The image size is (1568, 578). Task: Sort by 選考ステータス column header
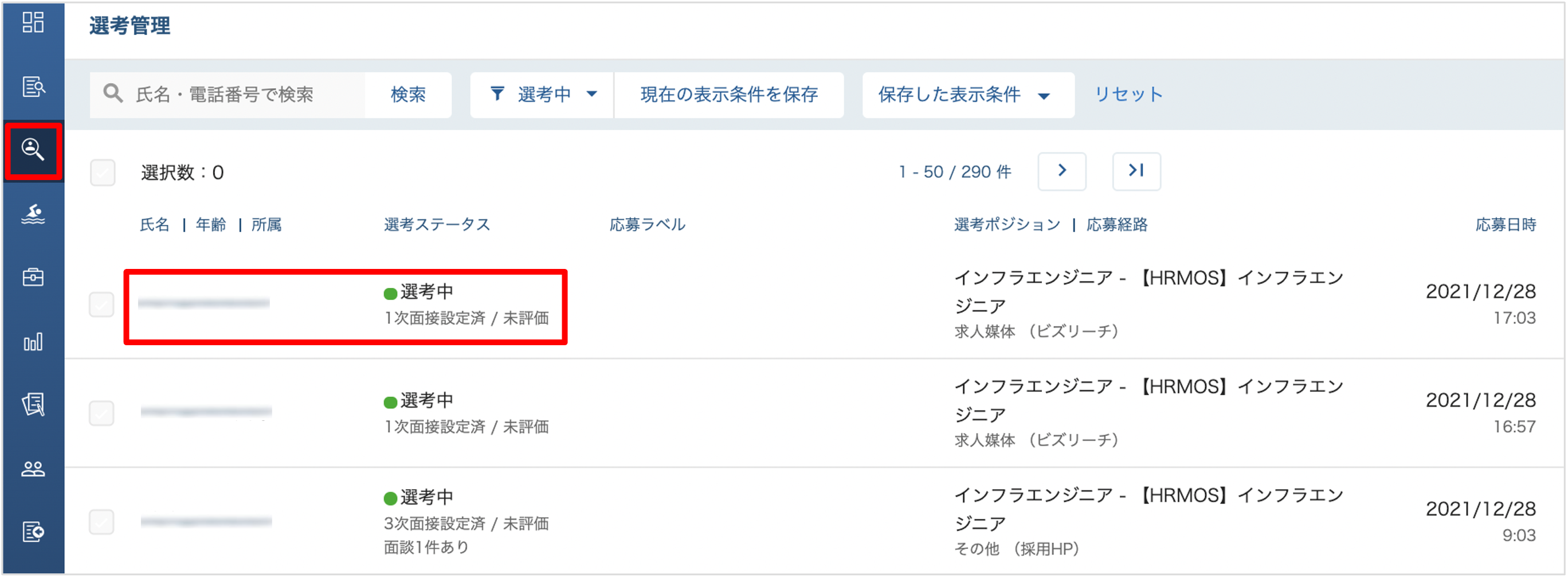[437, 225]
